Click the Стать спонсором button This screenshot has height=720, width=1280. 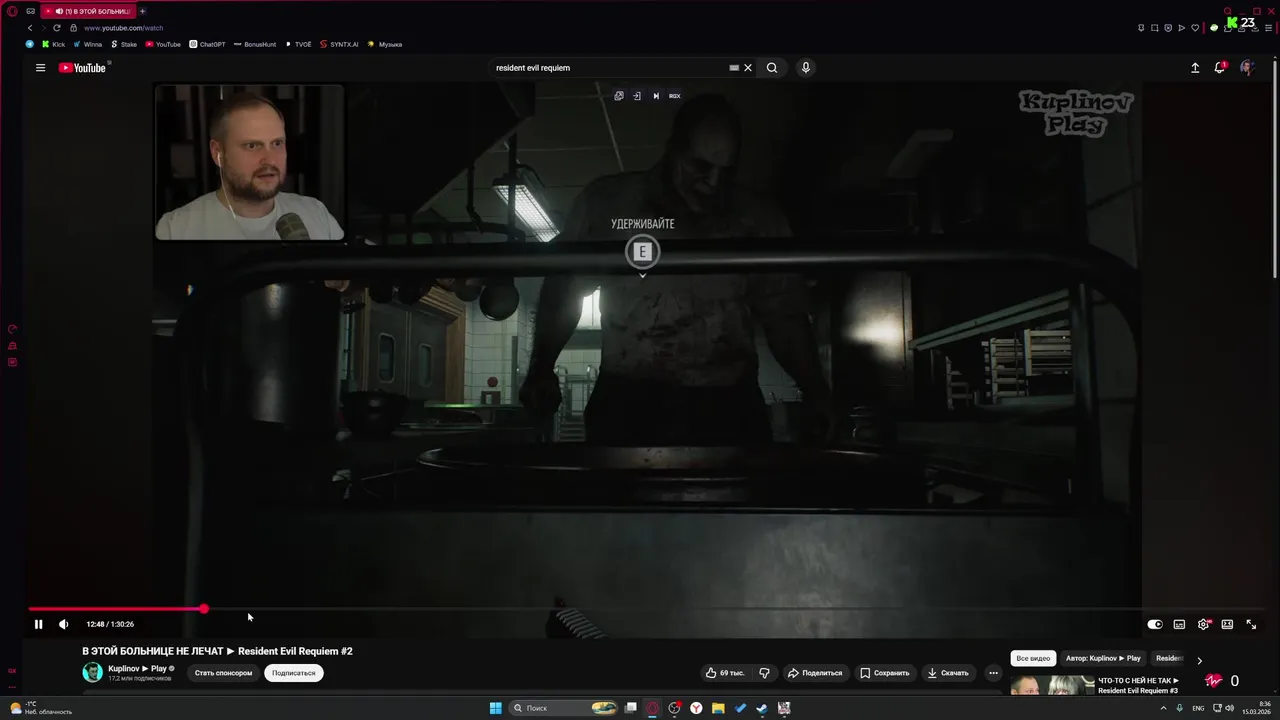click(x=223, y=673)
